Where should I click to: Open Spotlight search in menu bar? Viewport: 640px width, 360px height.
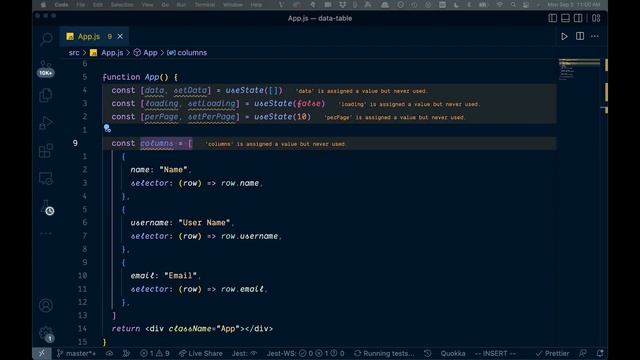(513, 5)
